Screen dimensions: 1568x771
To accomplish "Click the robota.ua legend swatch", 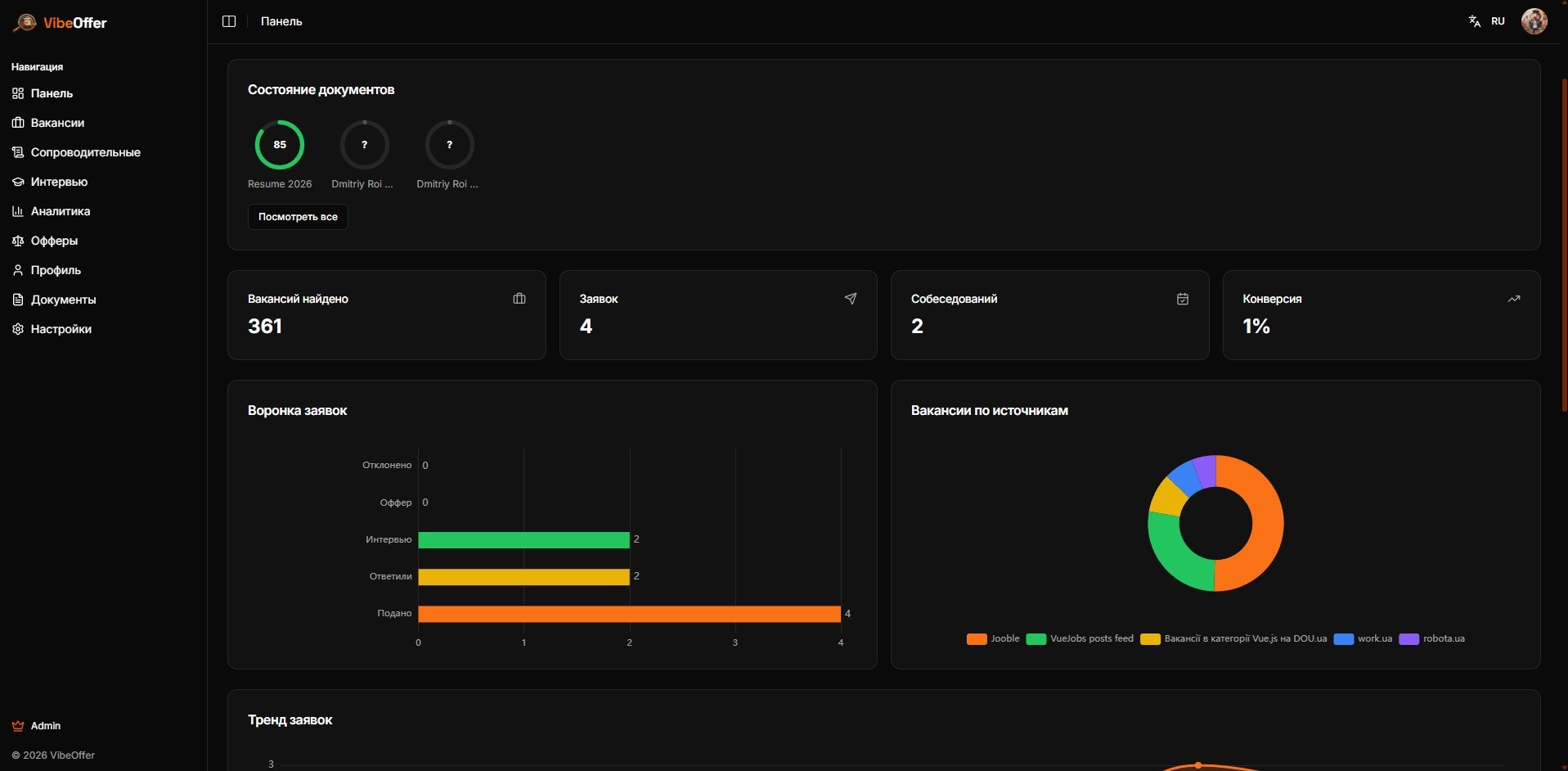I will (x=1409, y=639).
